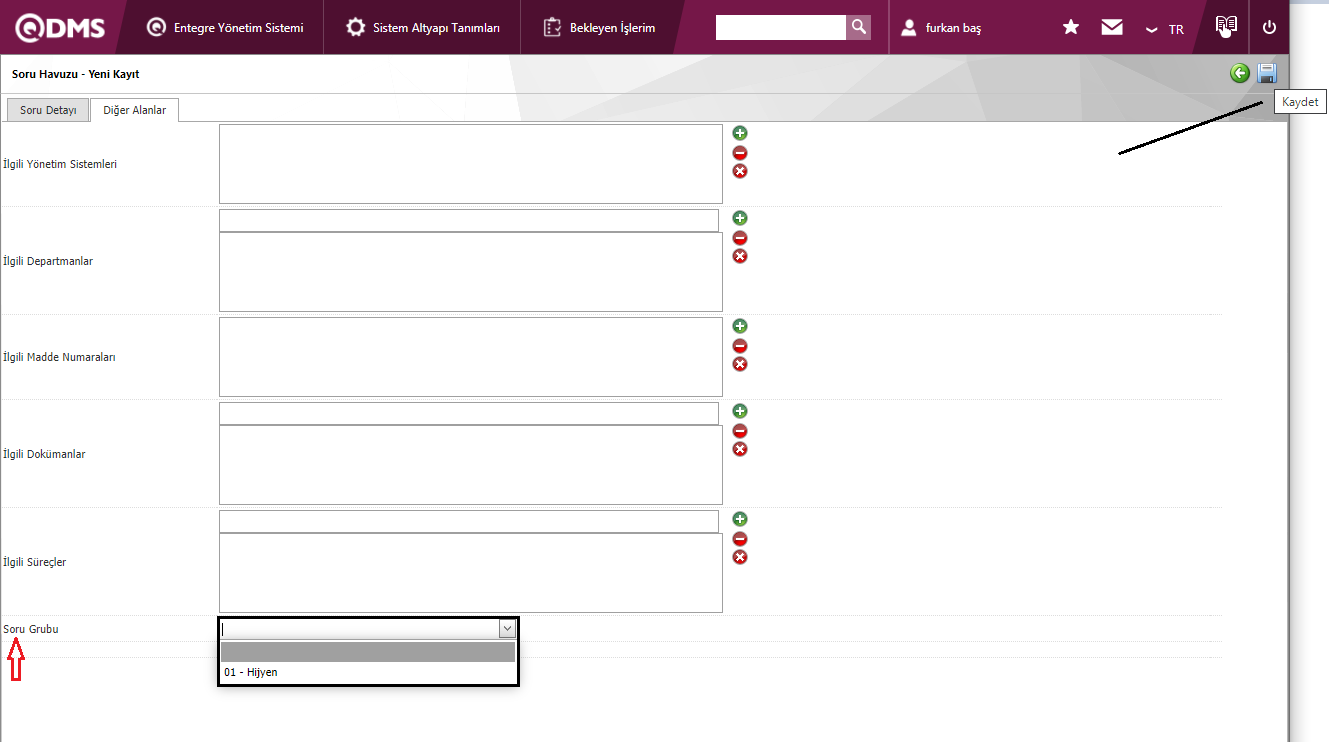Save the record with the floppy disk icon
1329x742 pixels.
[1267, 73]
